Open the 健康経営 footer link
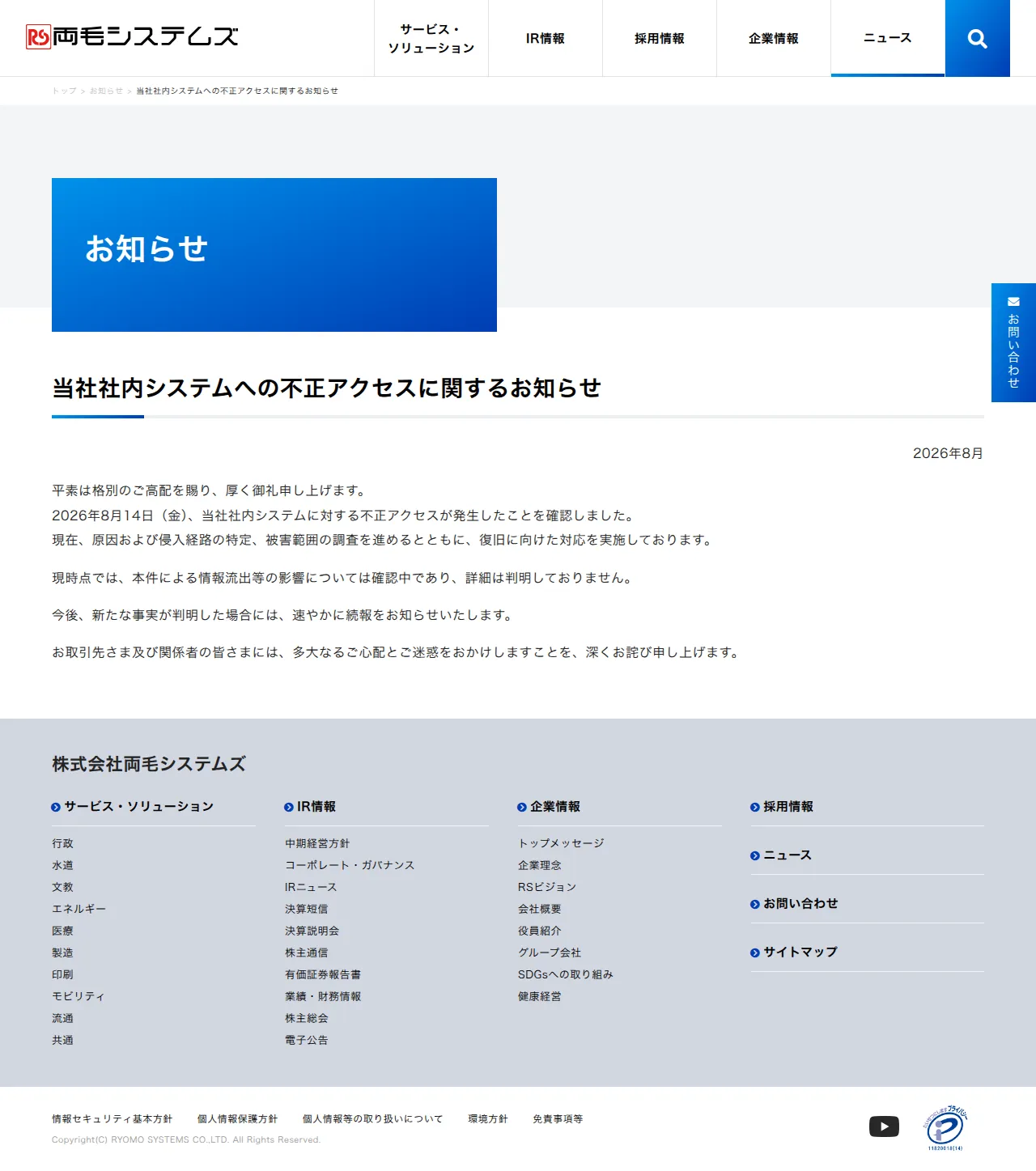Image resolution: width=1036 pixels, height=1171 pixels. [x=539, y=996]
